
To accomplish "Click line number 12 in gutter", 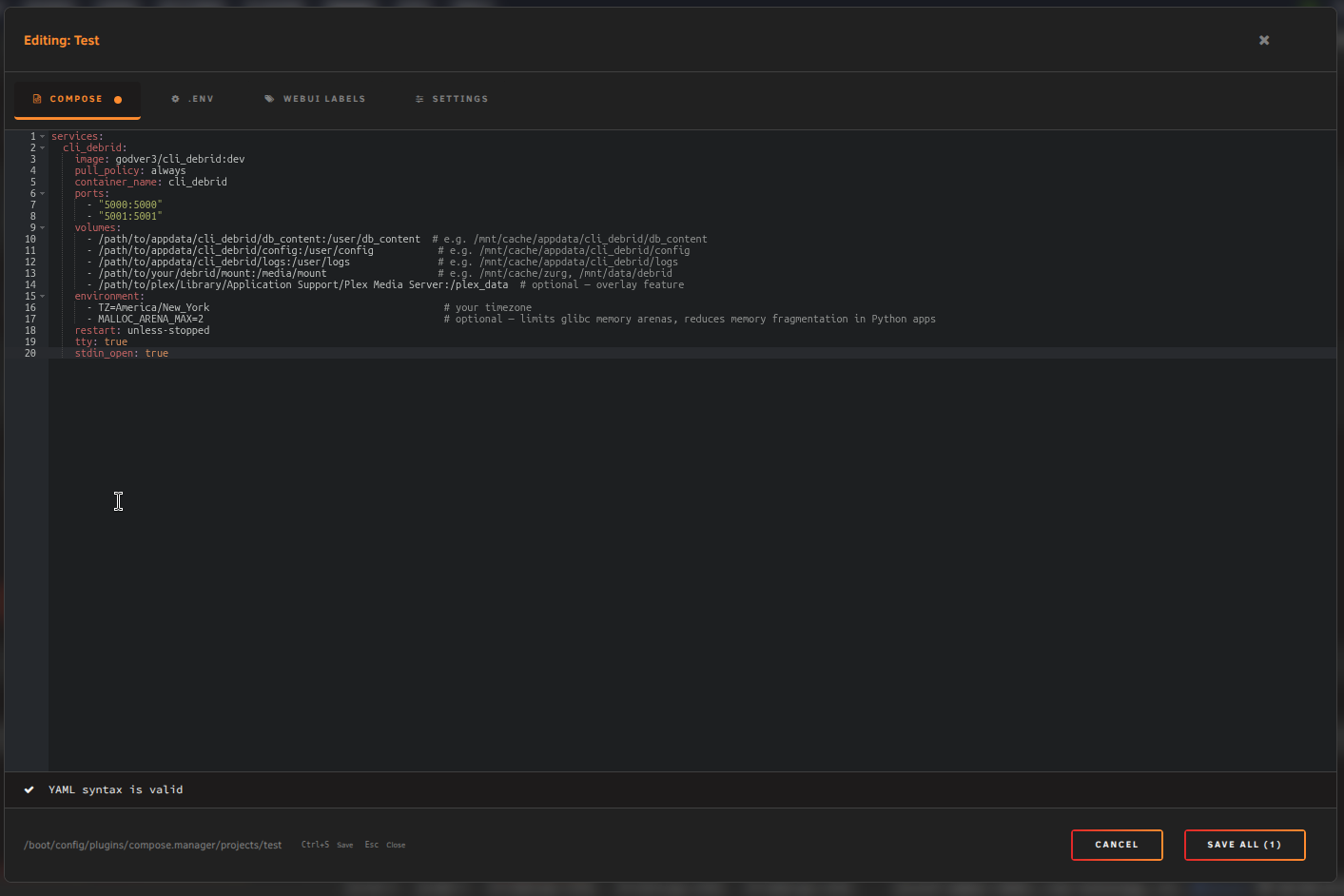I will [30, 263].
